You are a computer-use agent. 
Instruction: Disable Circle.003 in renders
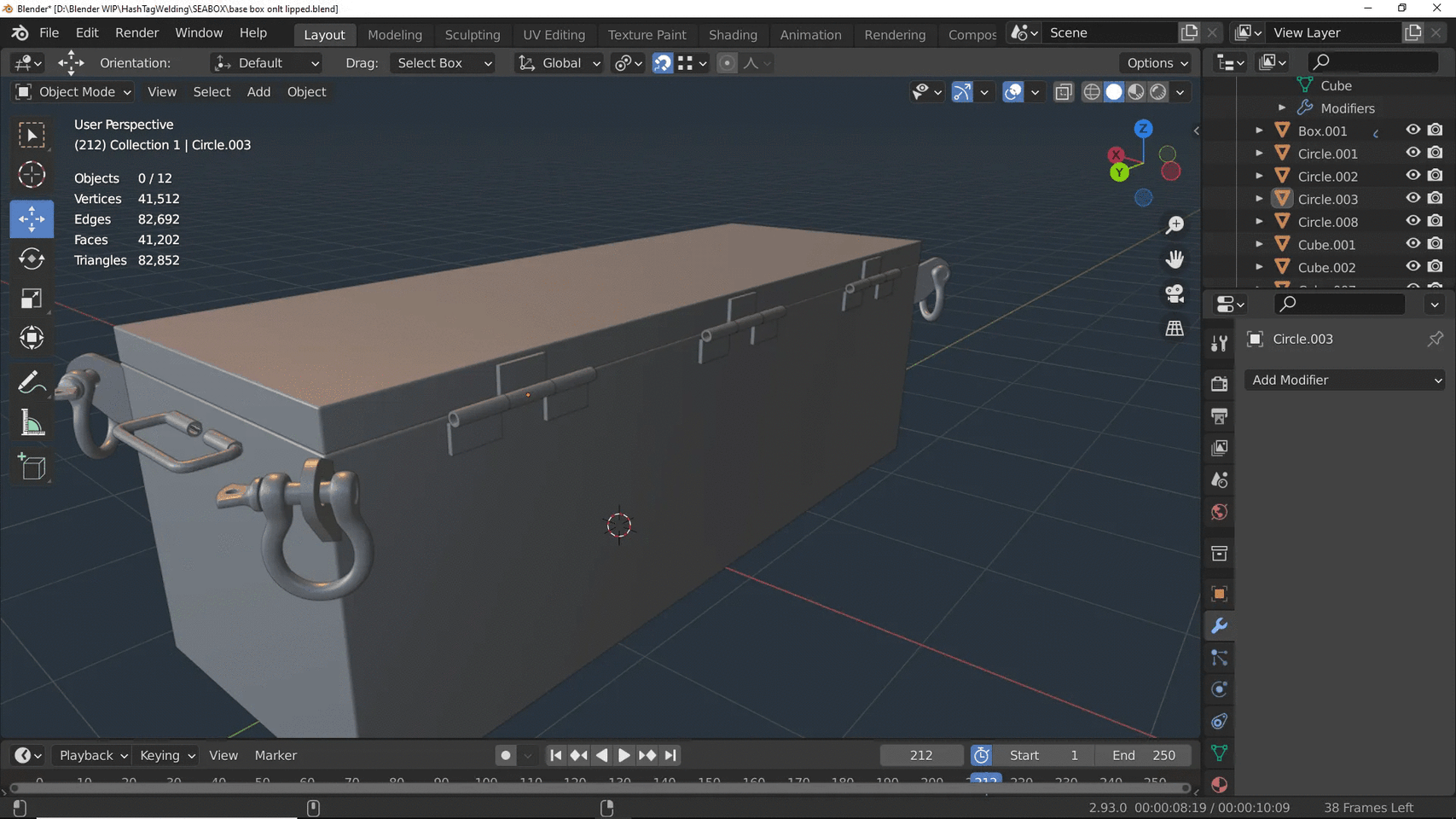(1436, 198)
